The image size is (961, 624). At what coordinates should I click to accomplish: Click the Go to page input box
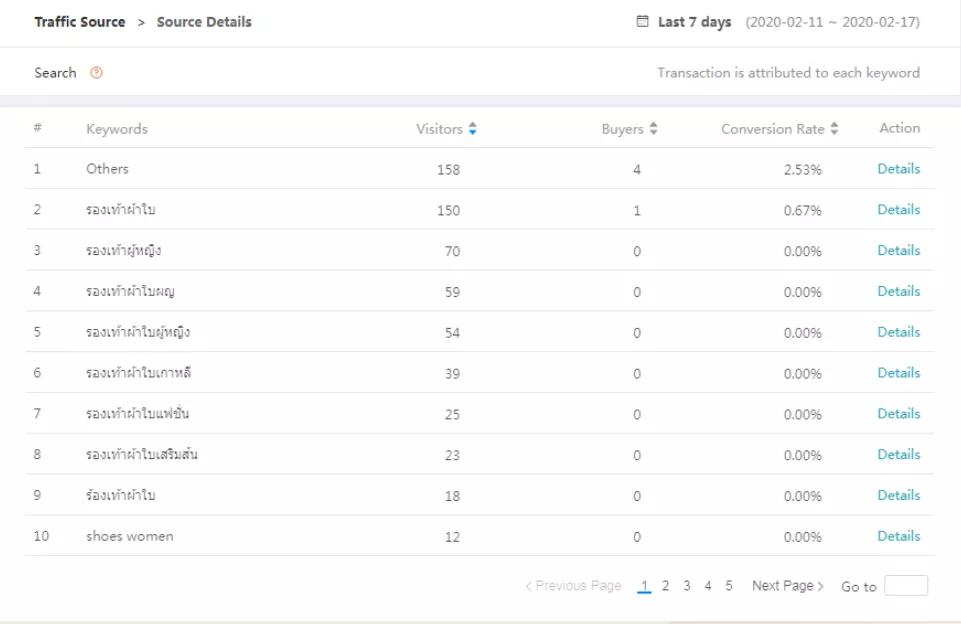pyautogui.click(x=905, y=586)
